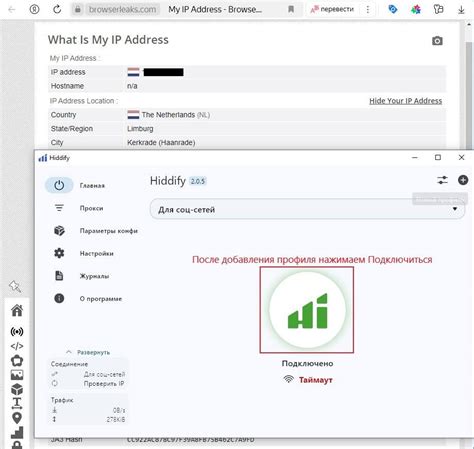Open the three-dot menu in address bar
The height and width of the screenshot is (449, 474).
pos(368,9)
